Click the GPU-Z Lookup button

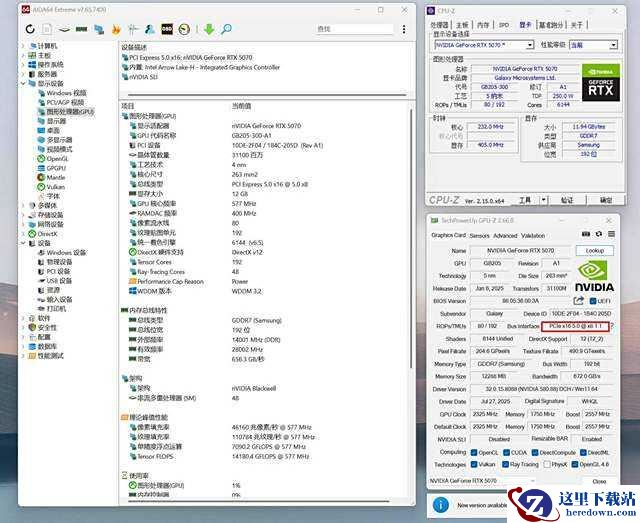(x=595, y=250)
